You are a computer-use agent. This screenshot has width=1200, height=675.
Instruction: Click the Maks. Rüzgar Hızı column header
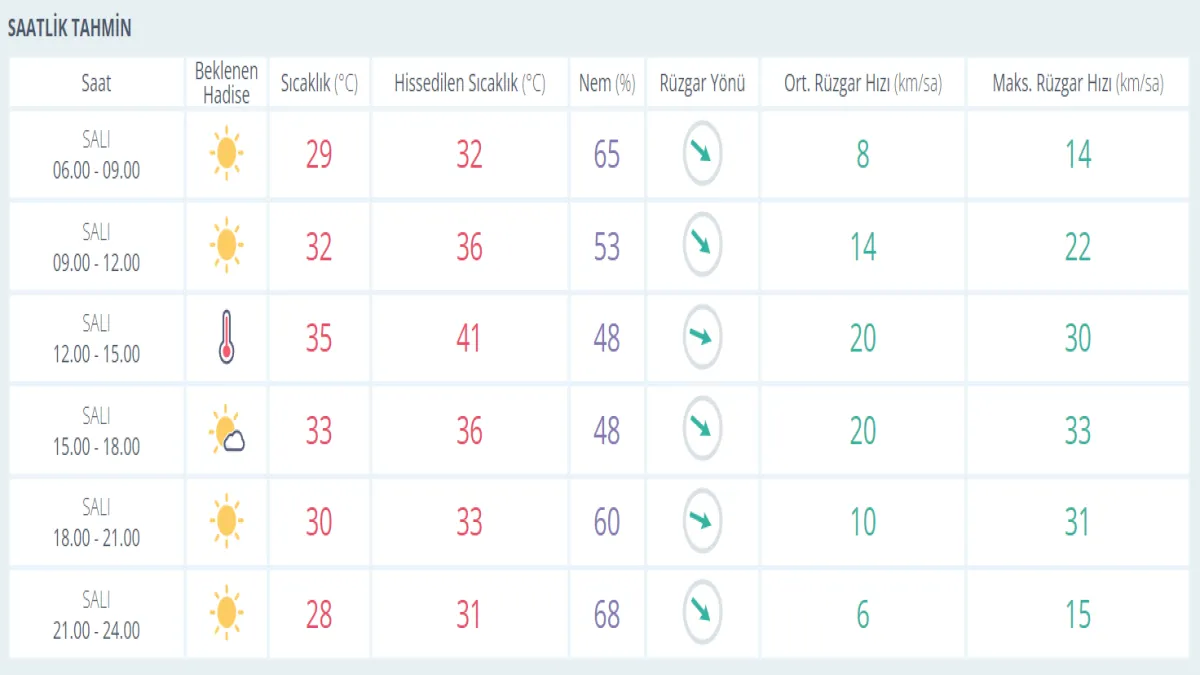[1077, 83]
